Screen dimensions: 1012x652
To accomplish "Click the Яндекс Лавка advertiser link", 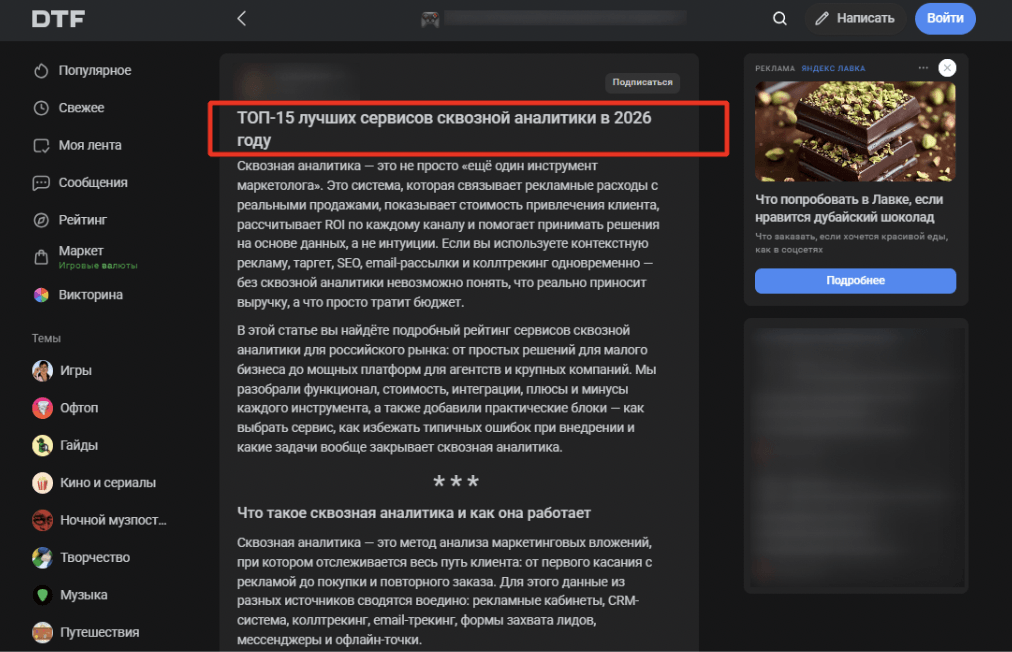I will point(833,68).
